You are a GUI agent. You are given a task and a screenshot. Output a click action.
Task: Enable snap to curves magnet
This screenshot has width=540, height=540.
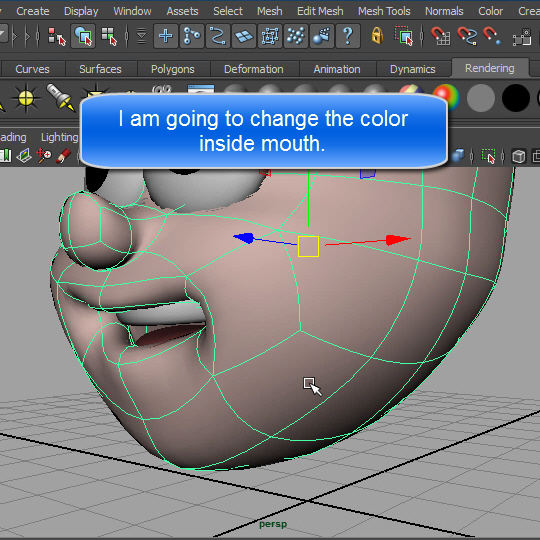467,36
